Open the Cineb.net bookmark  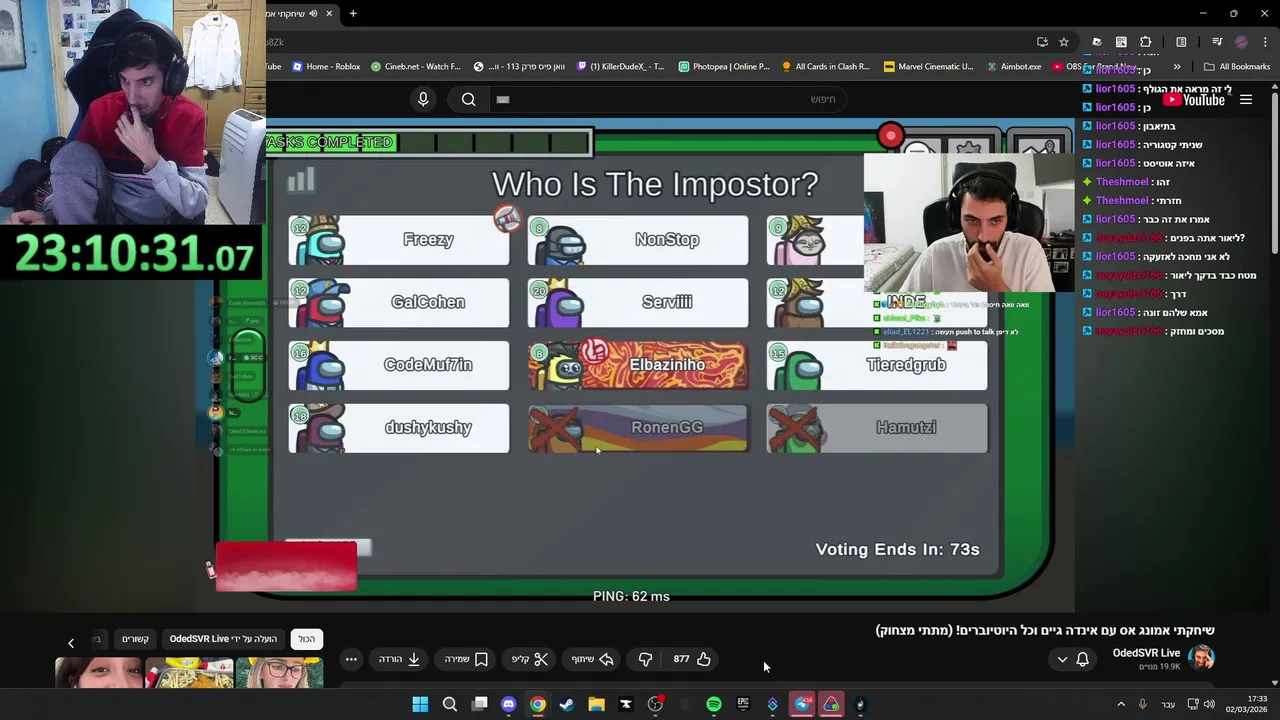click(416, 67)
